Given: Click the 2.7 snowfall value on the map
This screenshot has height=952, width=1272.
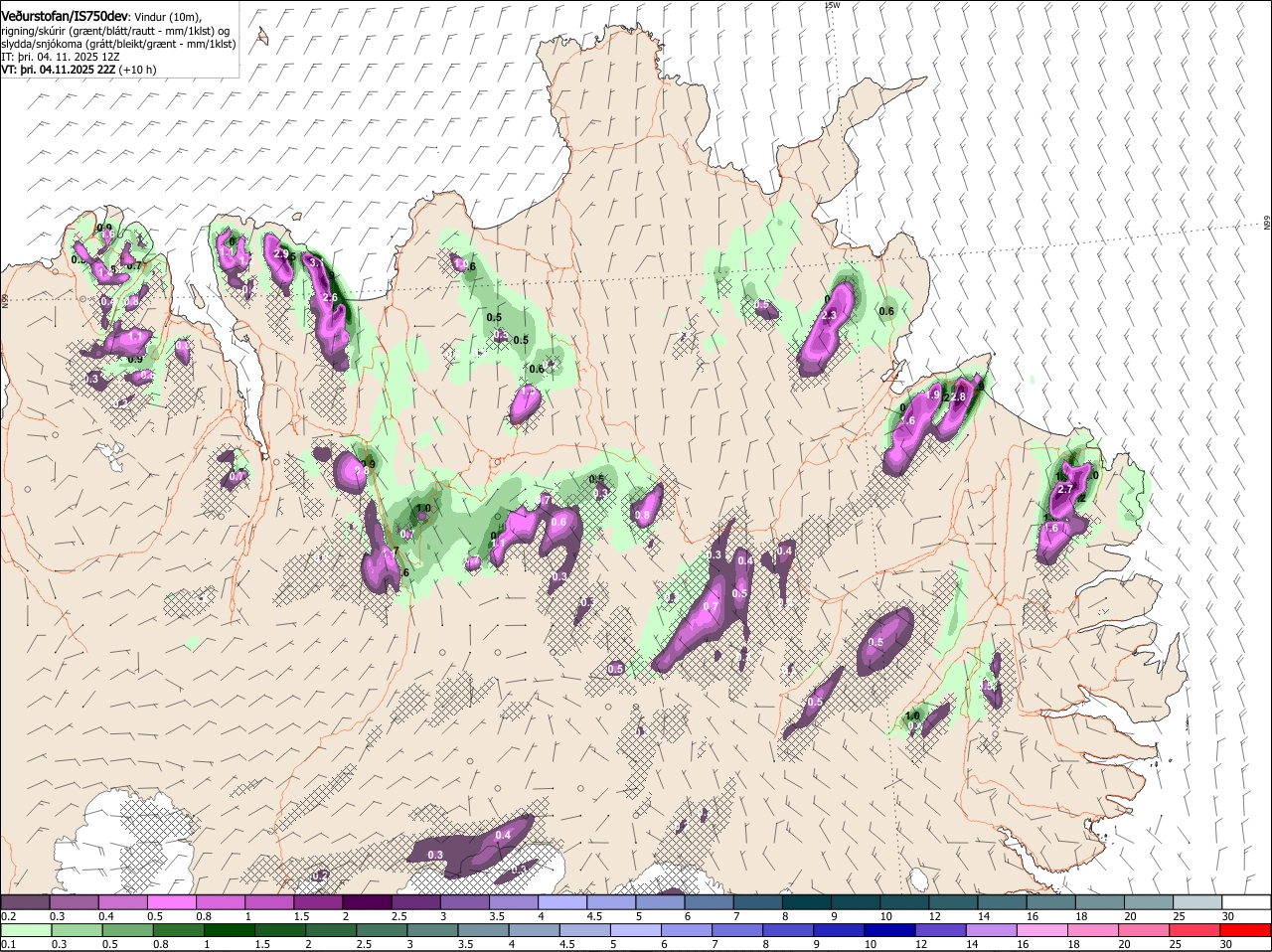Looking at the screenshot, I should (1065, 490).
